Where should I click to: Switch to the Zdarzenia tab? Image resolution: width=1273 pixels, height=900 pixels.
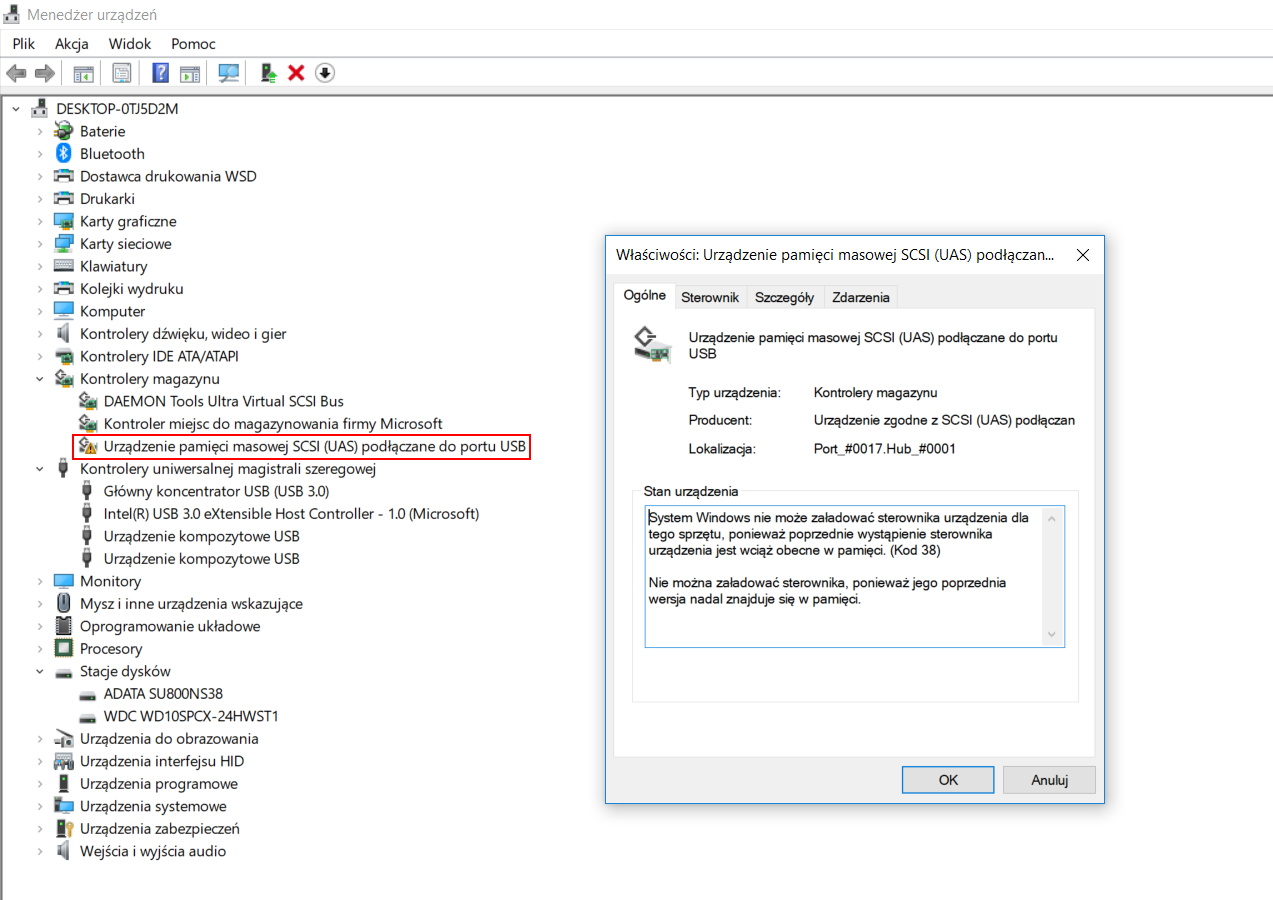point(861,297)
